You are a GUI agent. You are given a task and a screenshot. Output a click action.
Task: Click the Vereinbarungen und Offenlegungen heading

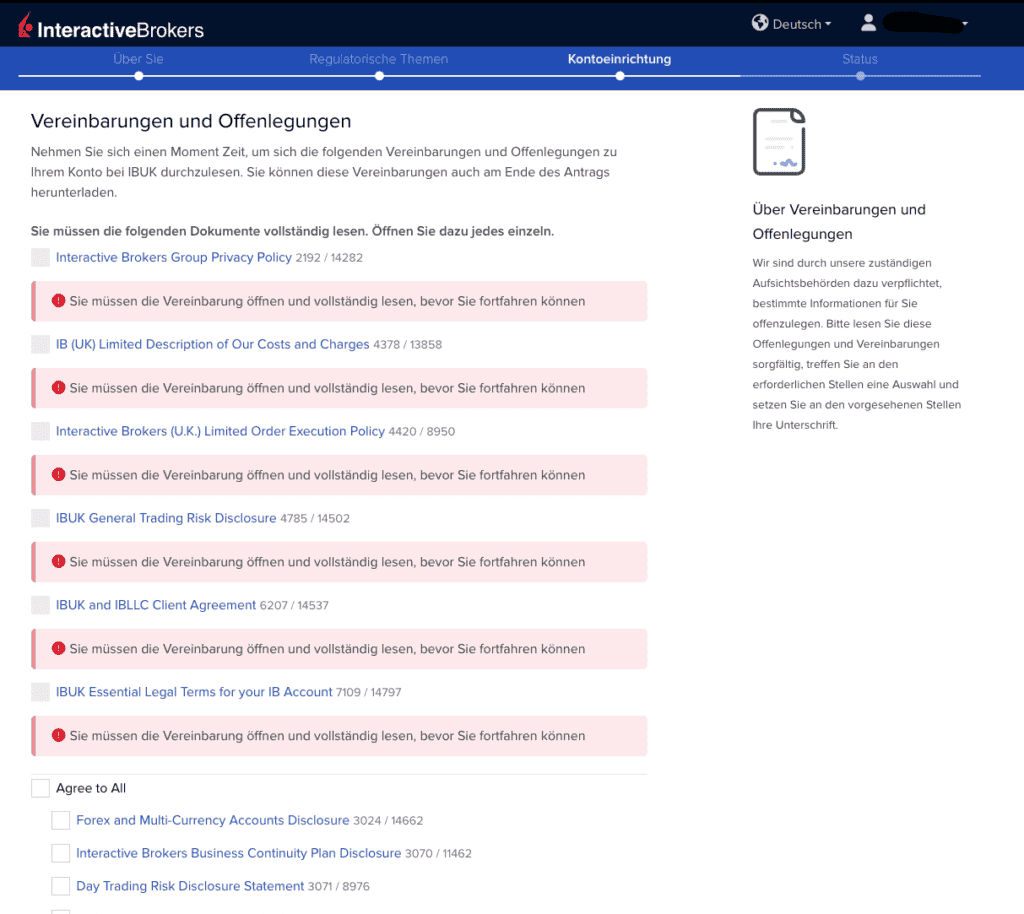(x=191, y=121)
